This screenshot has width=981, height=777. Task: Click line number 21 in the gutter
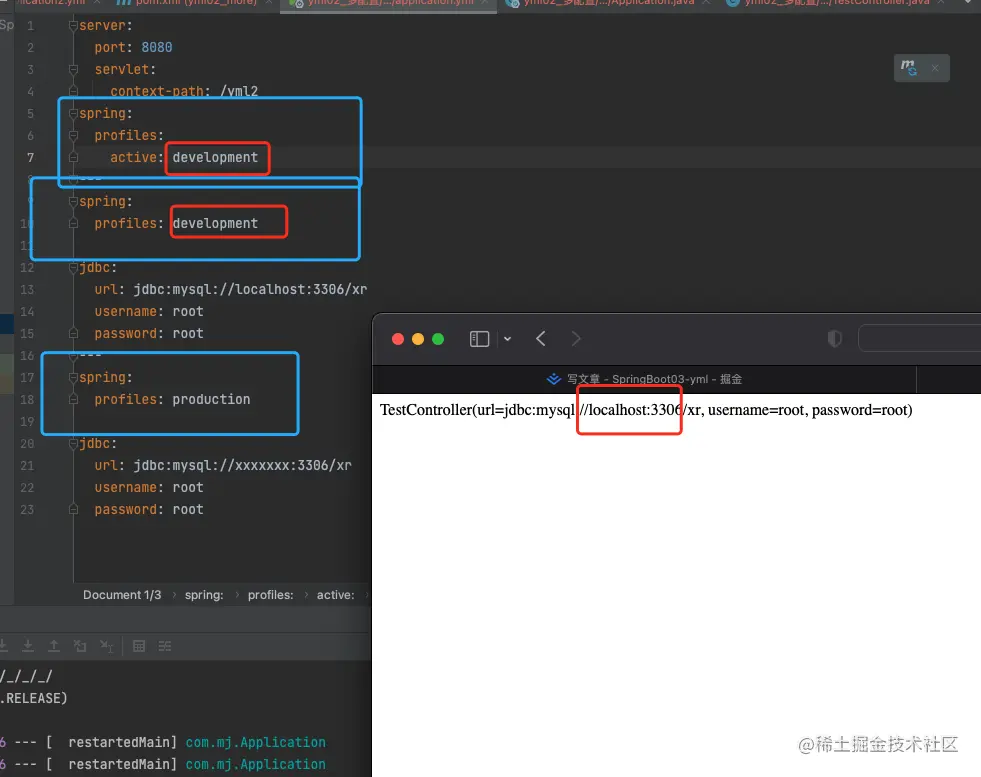[27, 465]
